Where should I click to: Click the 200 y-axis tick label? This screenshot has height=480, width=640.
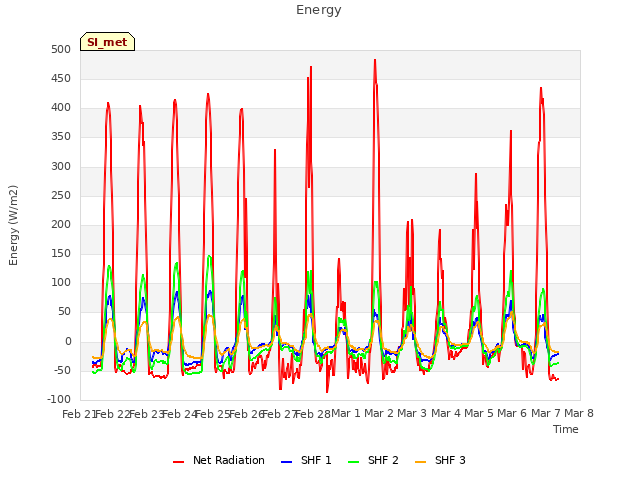tap(61, 224)
